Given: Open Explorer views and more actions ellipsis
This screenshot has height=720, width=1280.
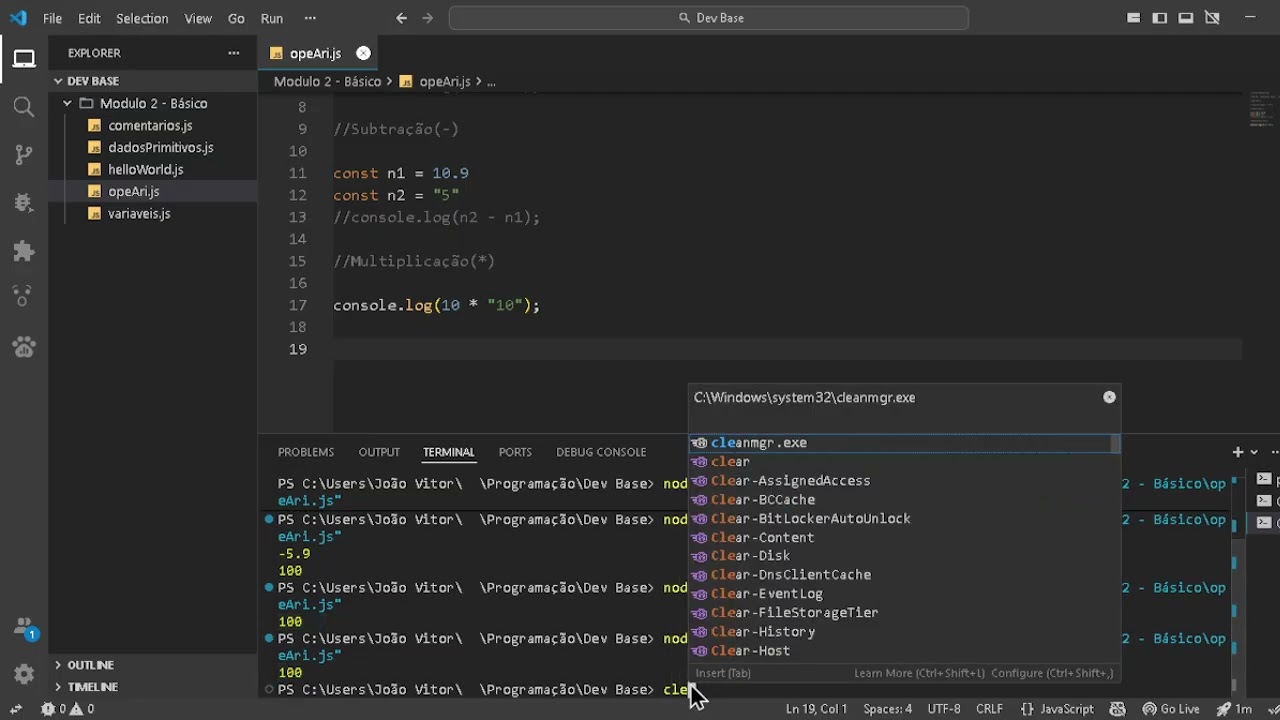Looking at the screenshot, I should (x=234, y=53).
